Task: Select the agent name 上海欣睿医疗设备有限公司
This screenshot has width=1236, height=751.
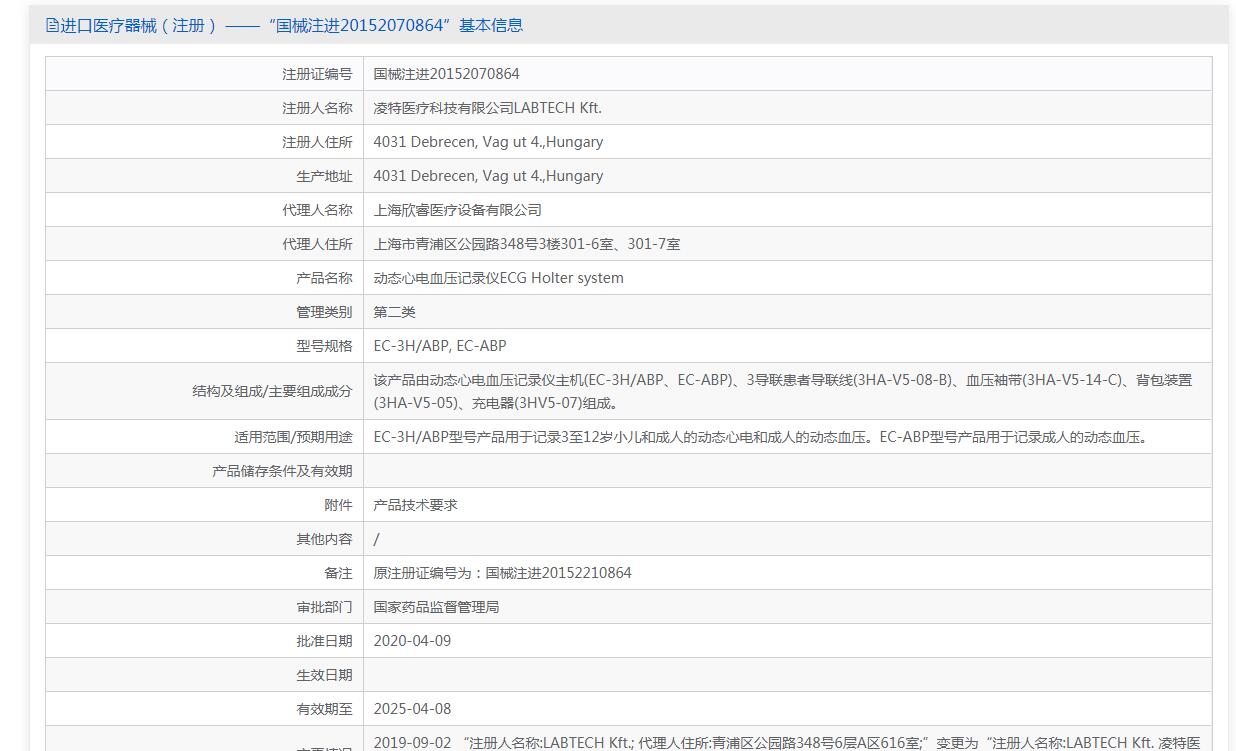Action: click(x=457, y=210)
